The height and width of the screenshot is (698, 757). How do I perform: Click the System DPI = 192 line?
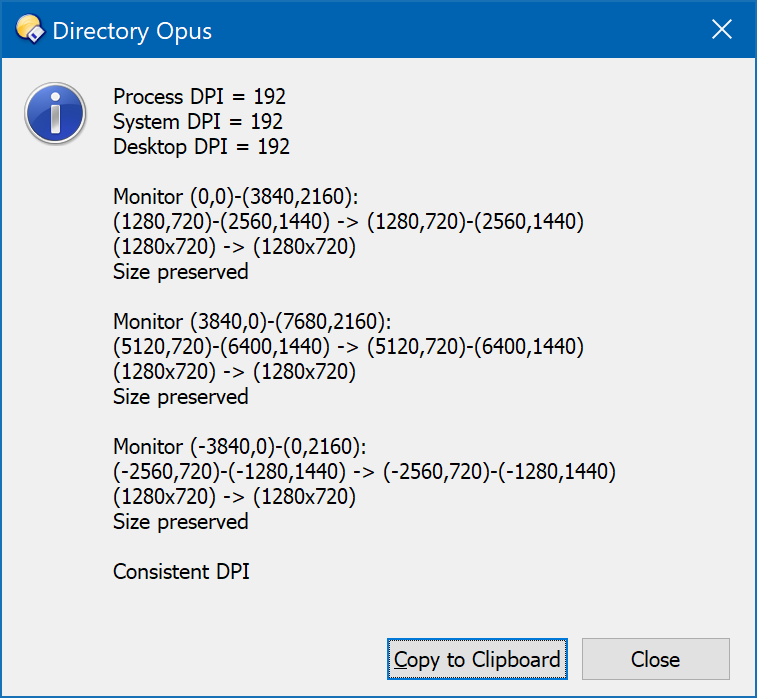(198, 122)
